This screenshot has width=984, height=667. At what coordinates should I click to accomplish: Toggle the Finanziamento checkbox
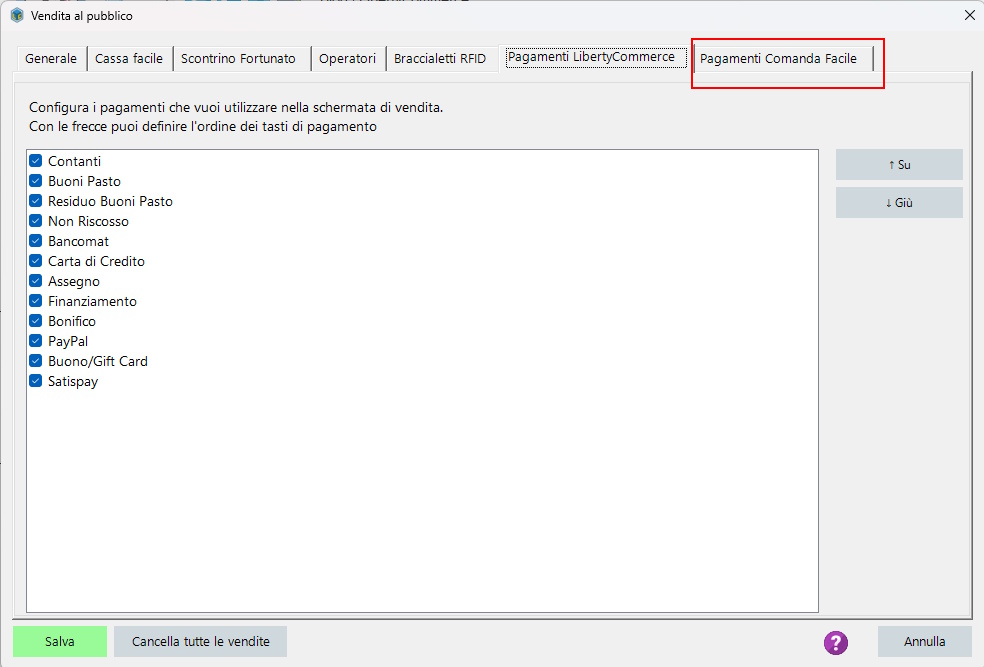(x=36, y=301)
